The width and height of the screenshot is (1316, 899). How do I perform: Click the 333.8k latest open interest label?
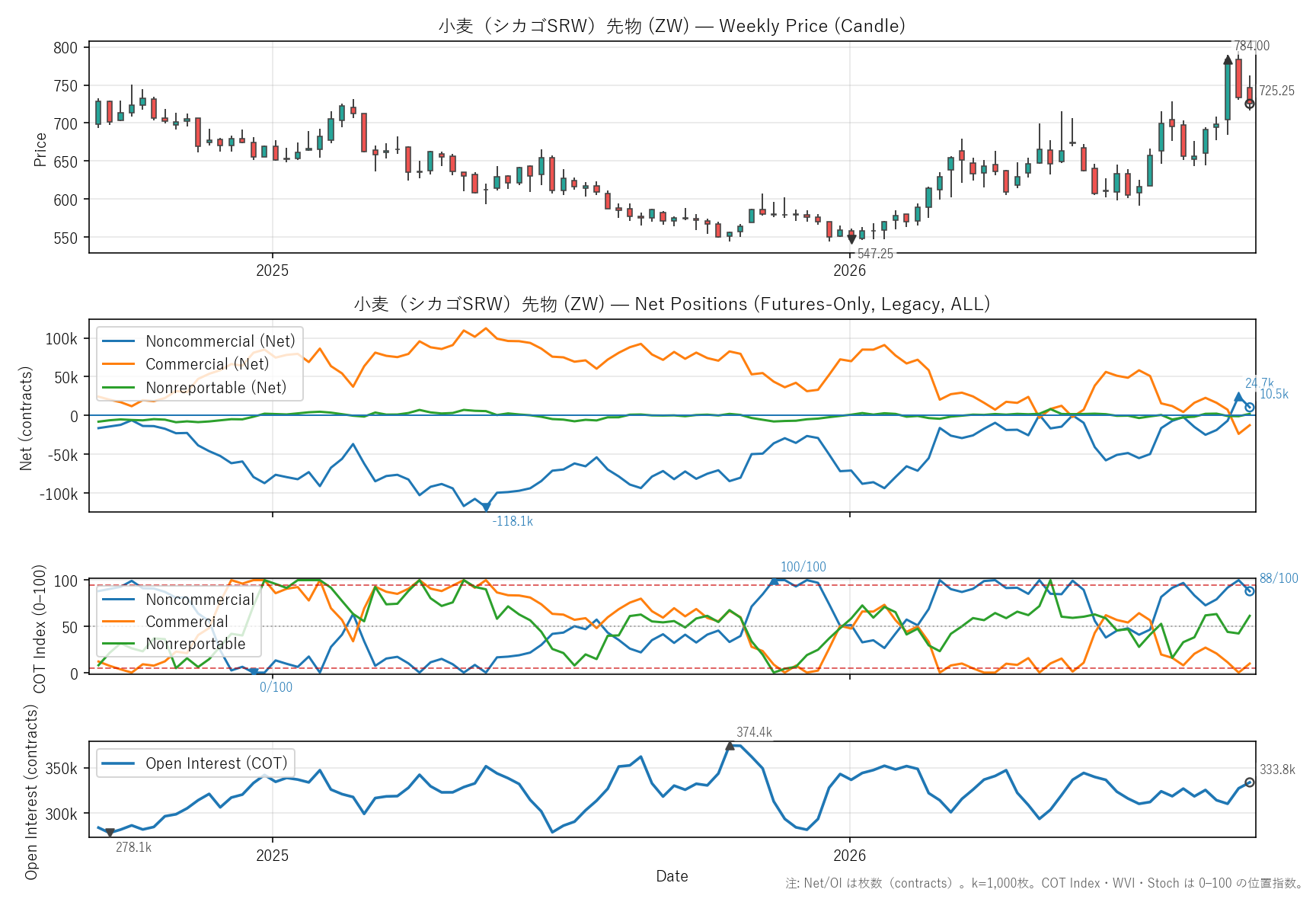point(1277,769)
